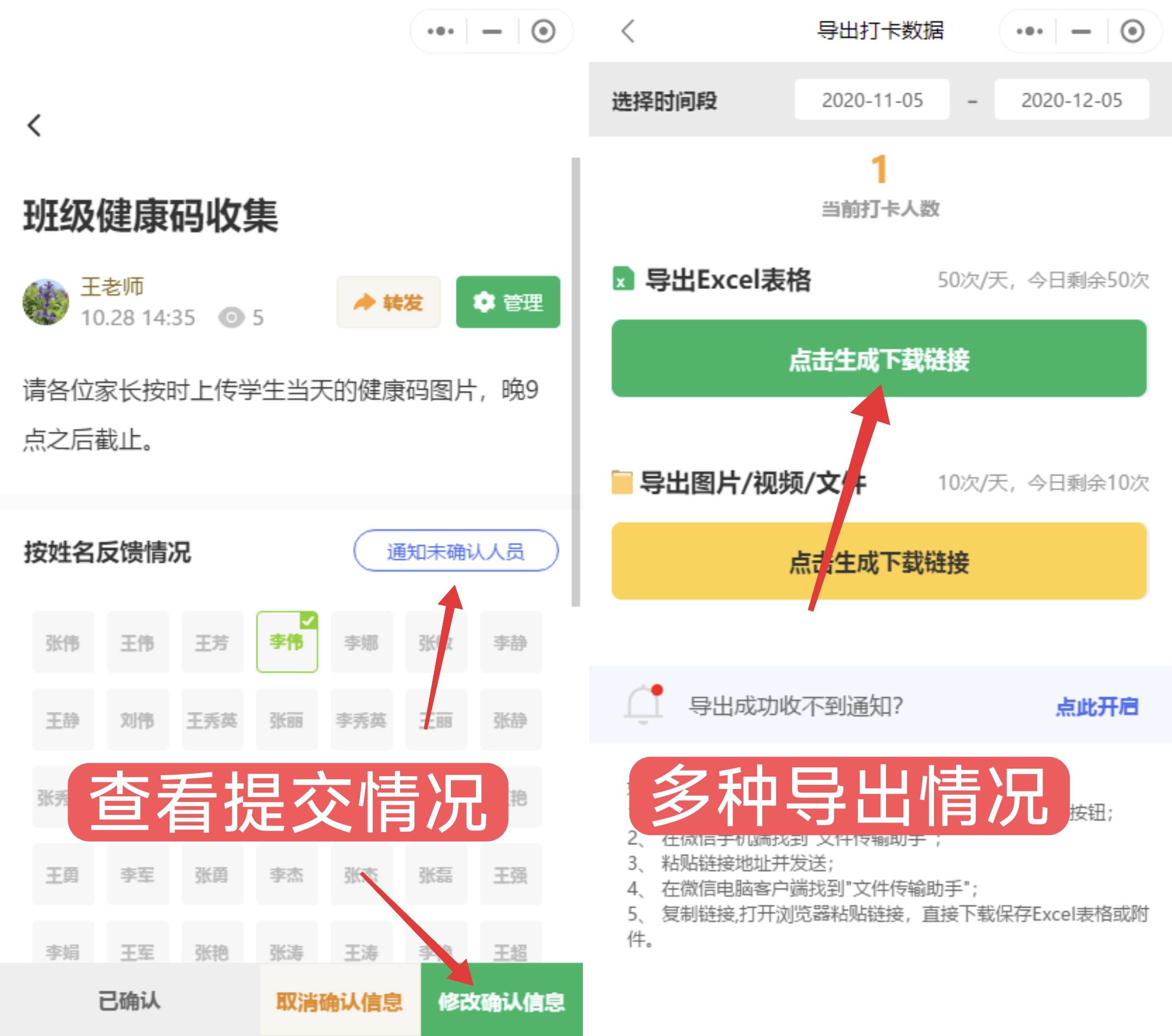Select the 王芳 name tile
This screenshot has width=1172, height=1036.
tap(212, 642)
